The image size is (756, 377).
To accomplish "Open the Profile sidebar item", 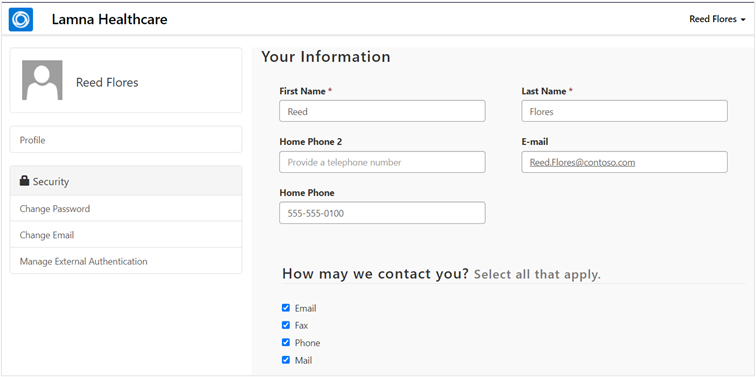I will tap(126, 140).
